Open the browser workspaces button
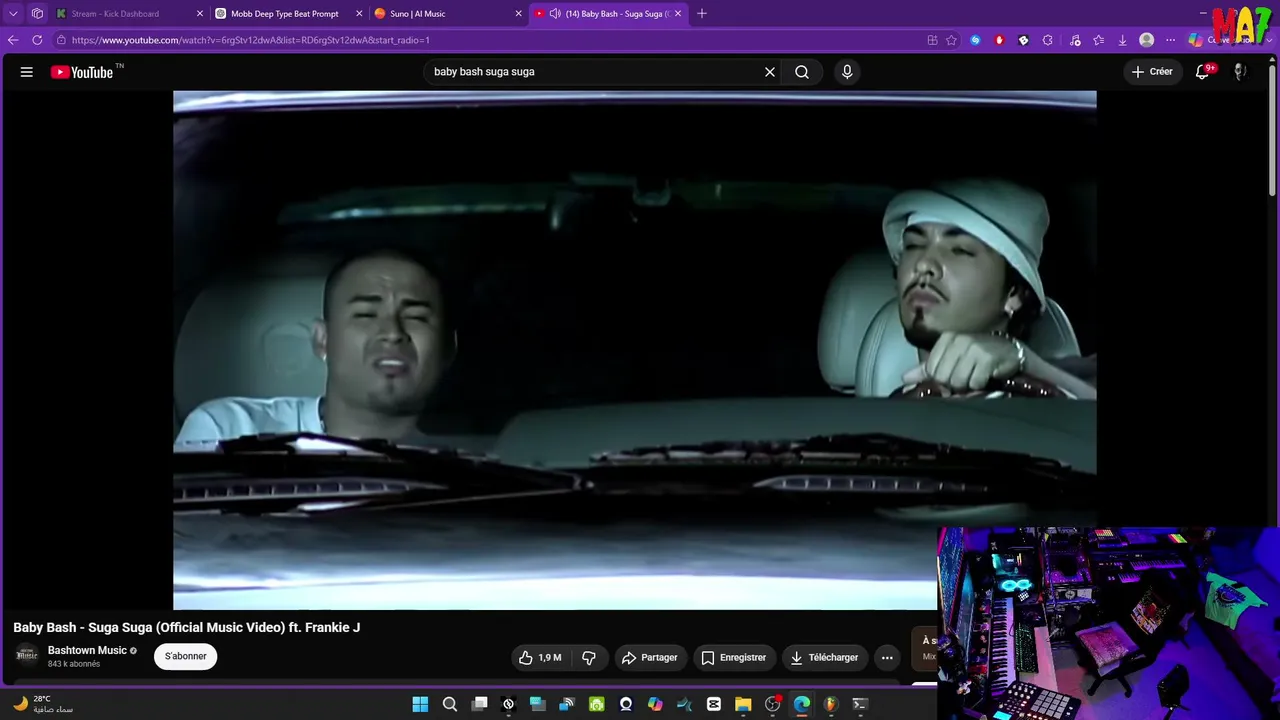1280x720 pixels. click(x=37, y=14)
